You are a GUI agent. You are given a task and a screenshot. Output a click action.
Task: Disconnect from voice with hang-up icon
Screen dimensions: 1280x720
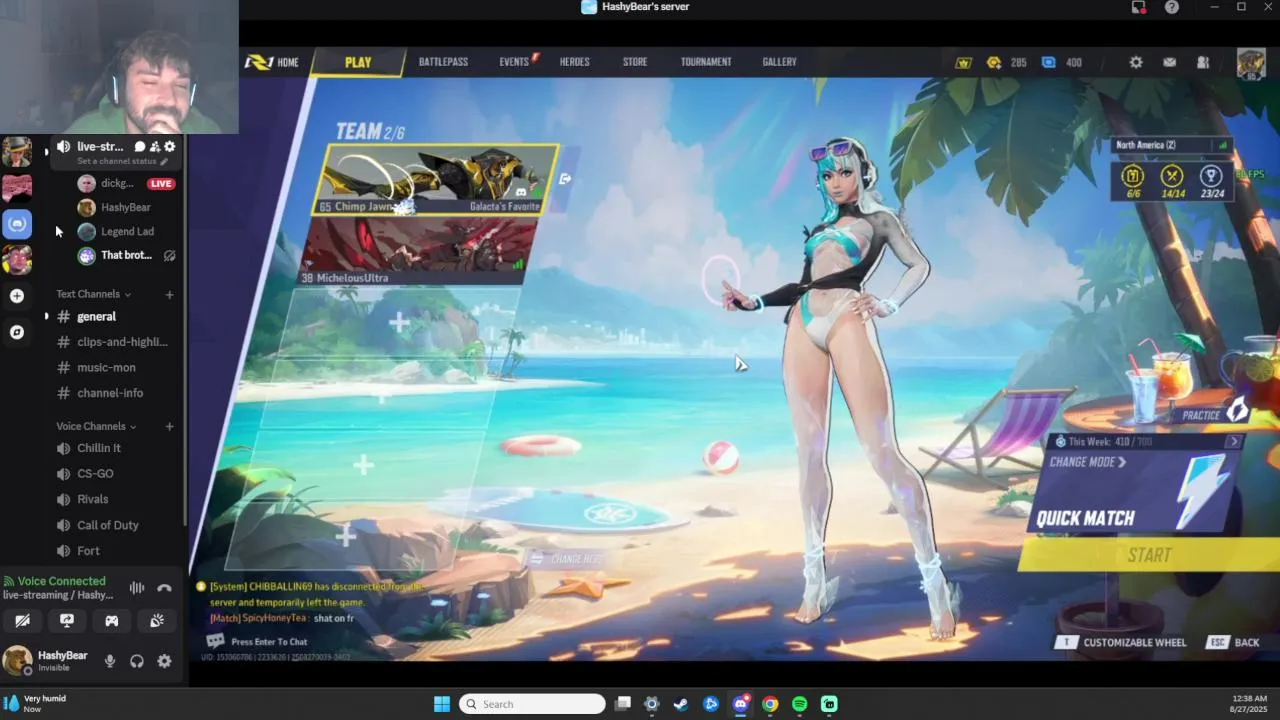(x=164, y=588)
